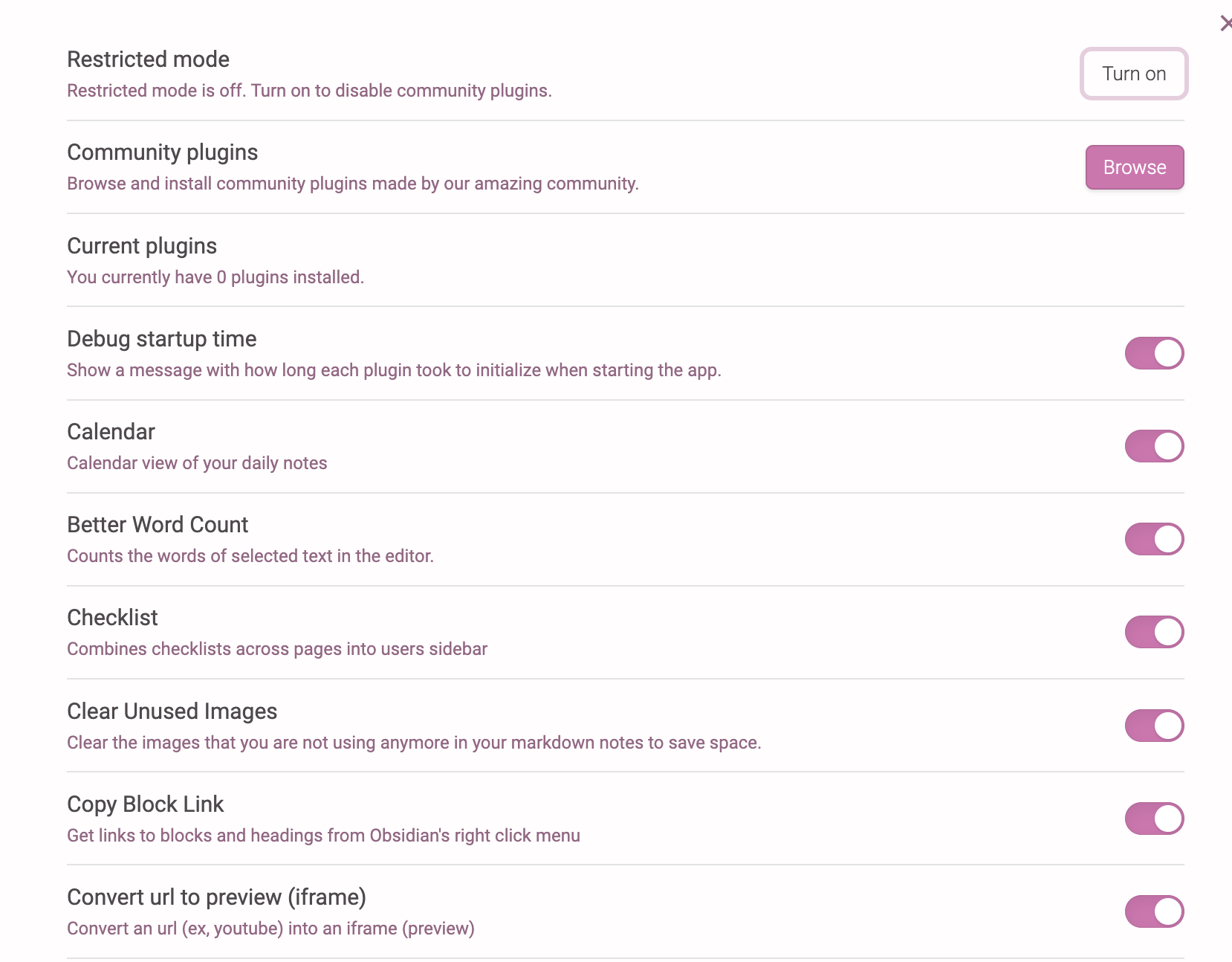Click the Community plugins heading
1232x962 pixels.
click(162, 152)
